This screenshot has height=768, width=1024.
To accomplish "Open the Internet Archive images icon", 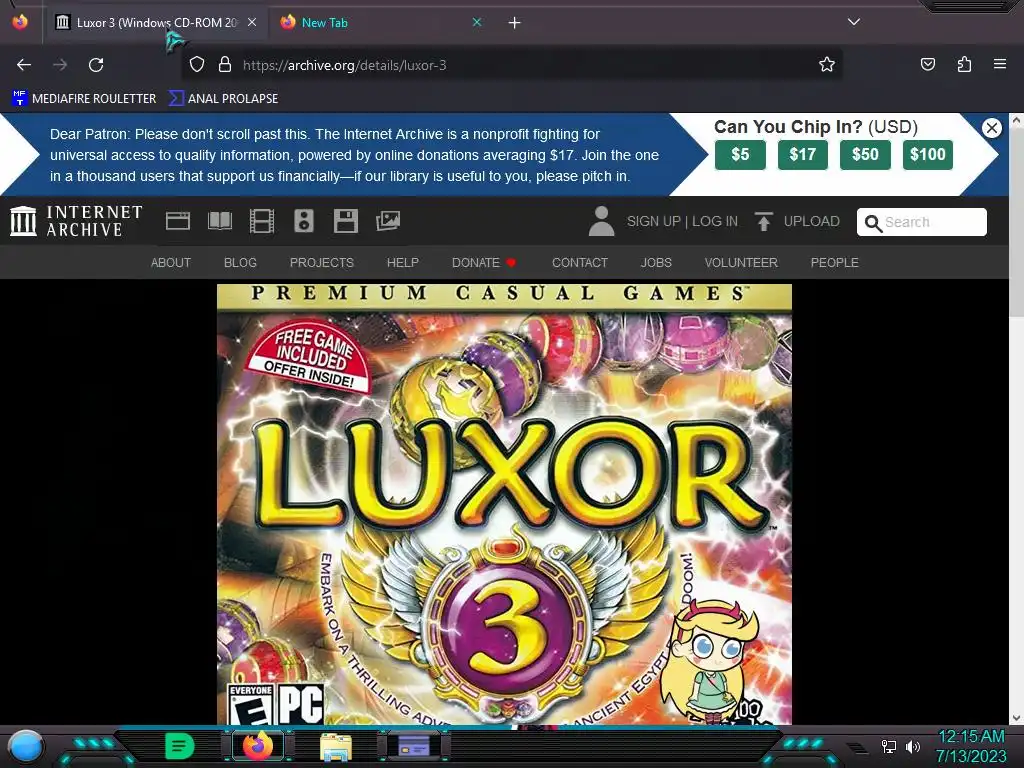I will [x=388, y=221].
